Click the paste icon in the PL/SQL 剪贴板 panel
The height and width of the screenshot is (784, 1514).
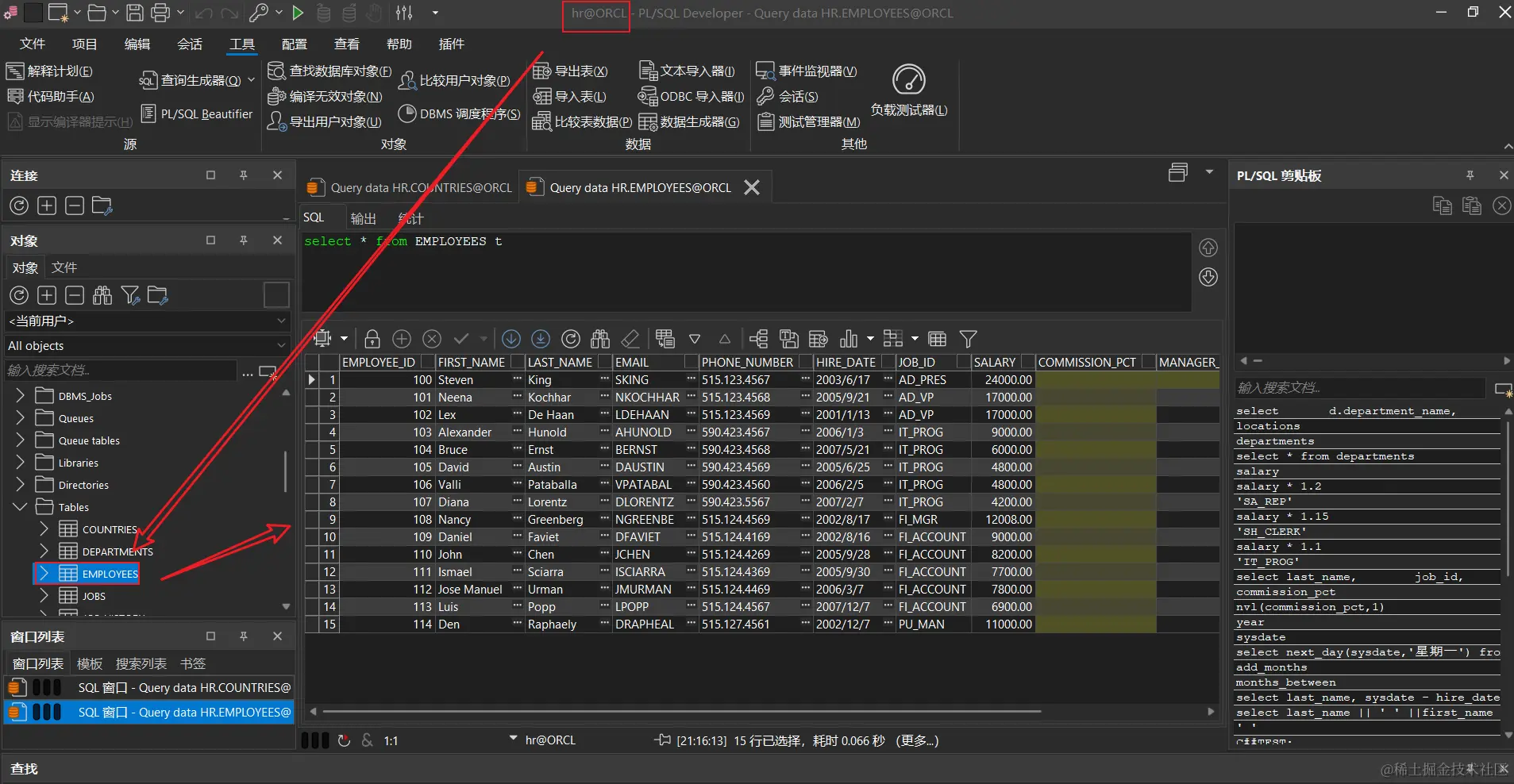point(1472,206)
